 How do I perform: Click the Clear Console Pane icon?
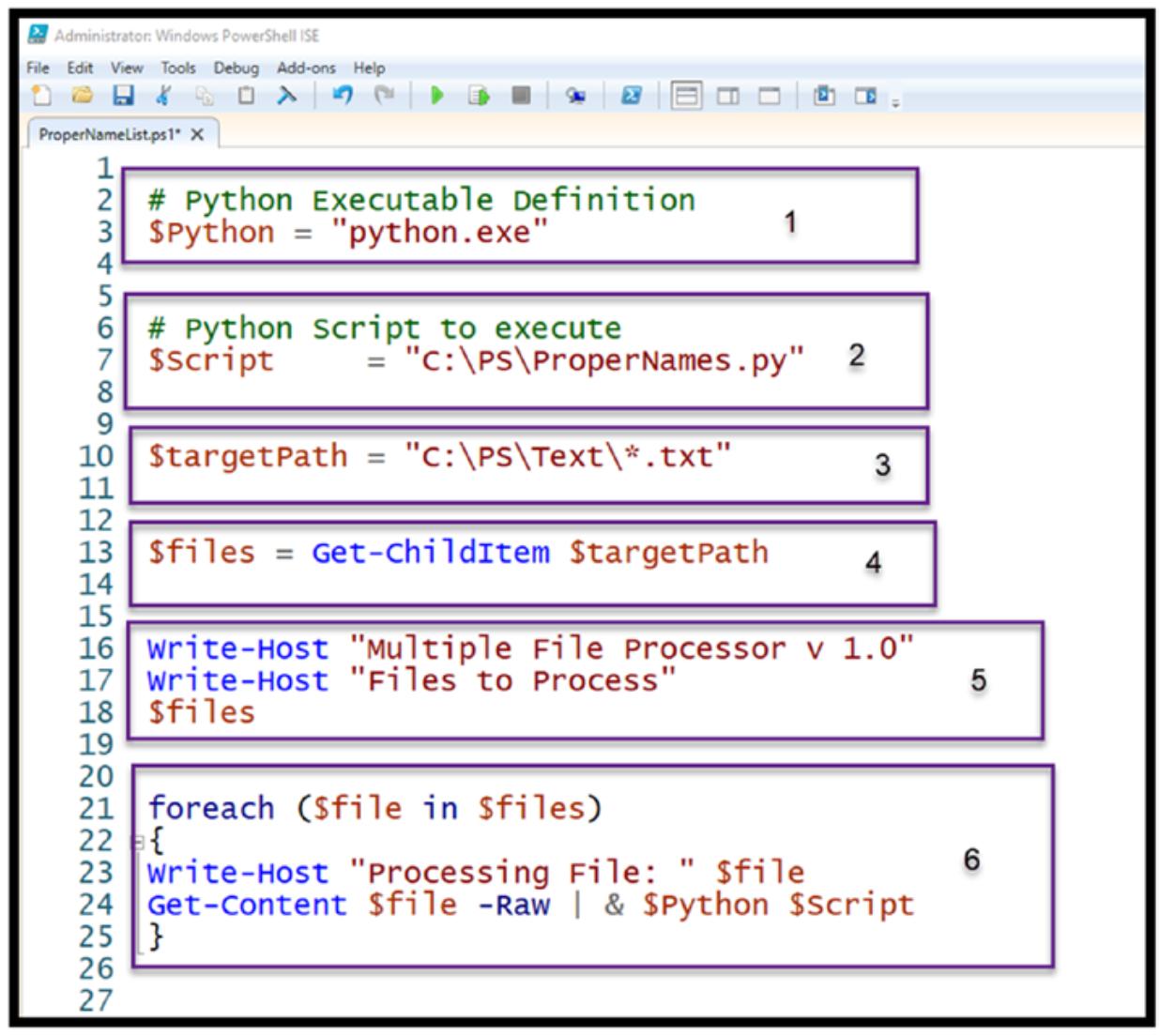[x=286, y=96]
